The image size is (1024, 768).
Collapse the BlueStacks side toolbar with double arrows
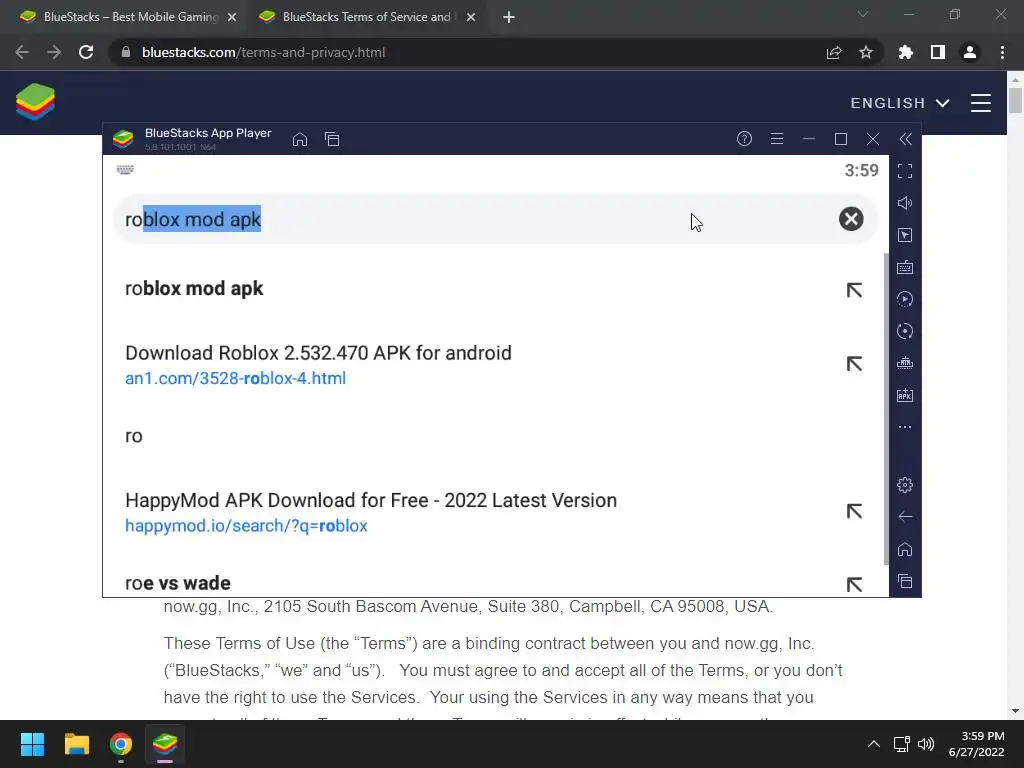(905, 138)
